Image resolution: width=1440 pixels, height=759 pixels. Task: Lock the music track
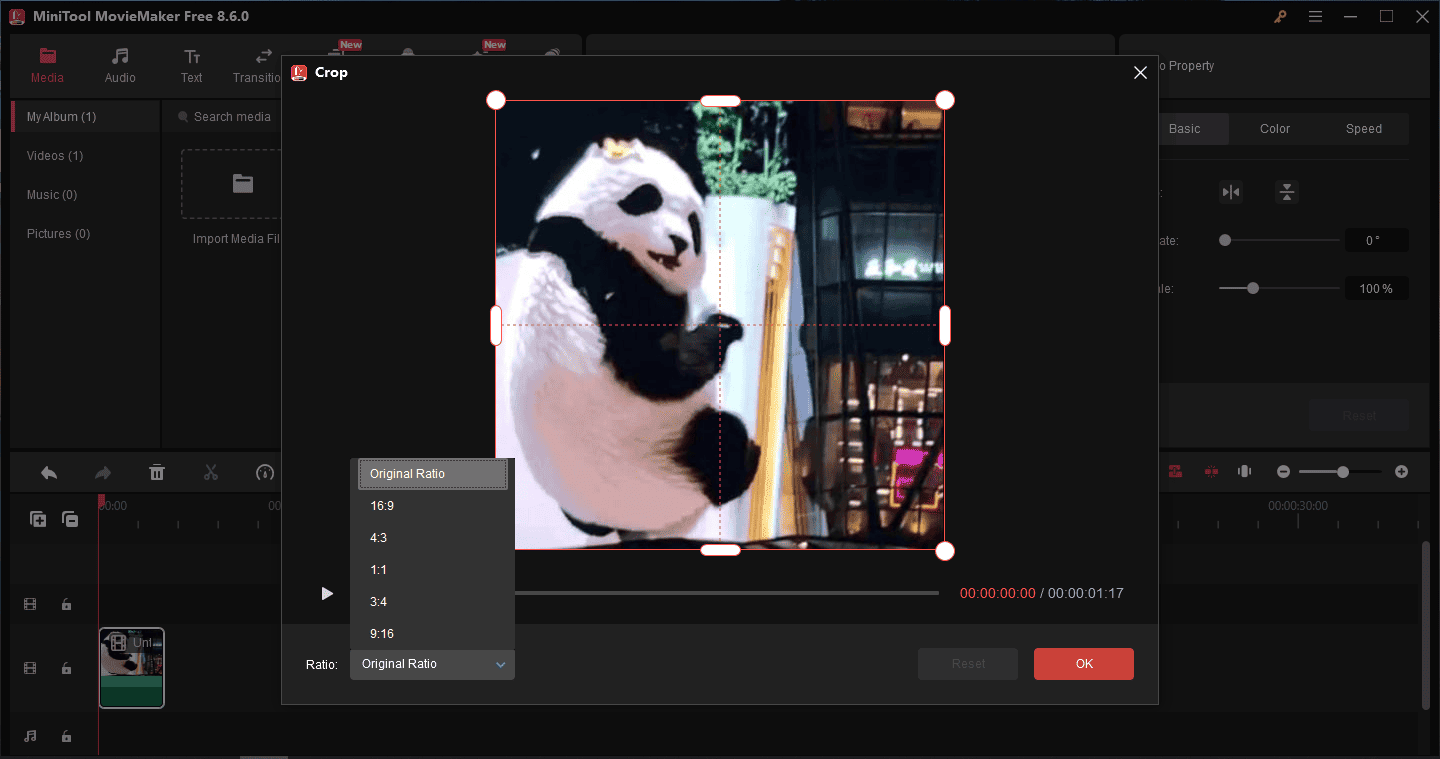(66, 736)
